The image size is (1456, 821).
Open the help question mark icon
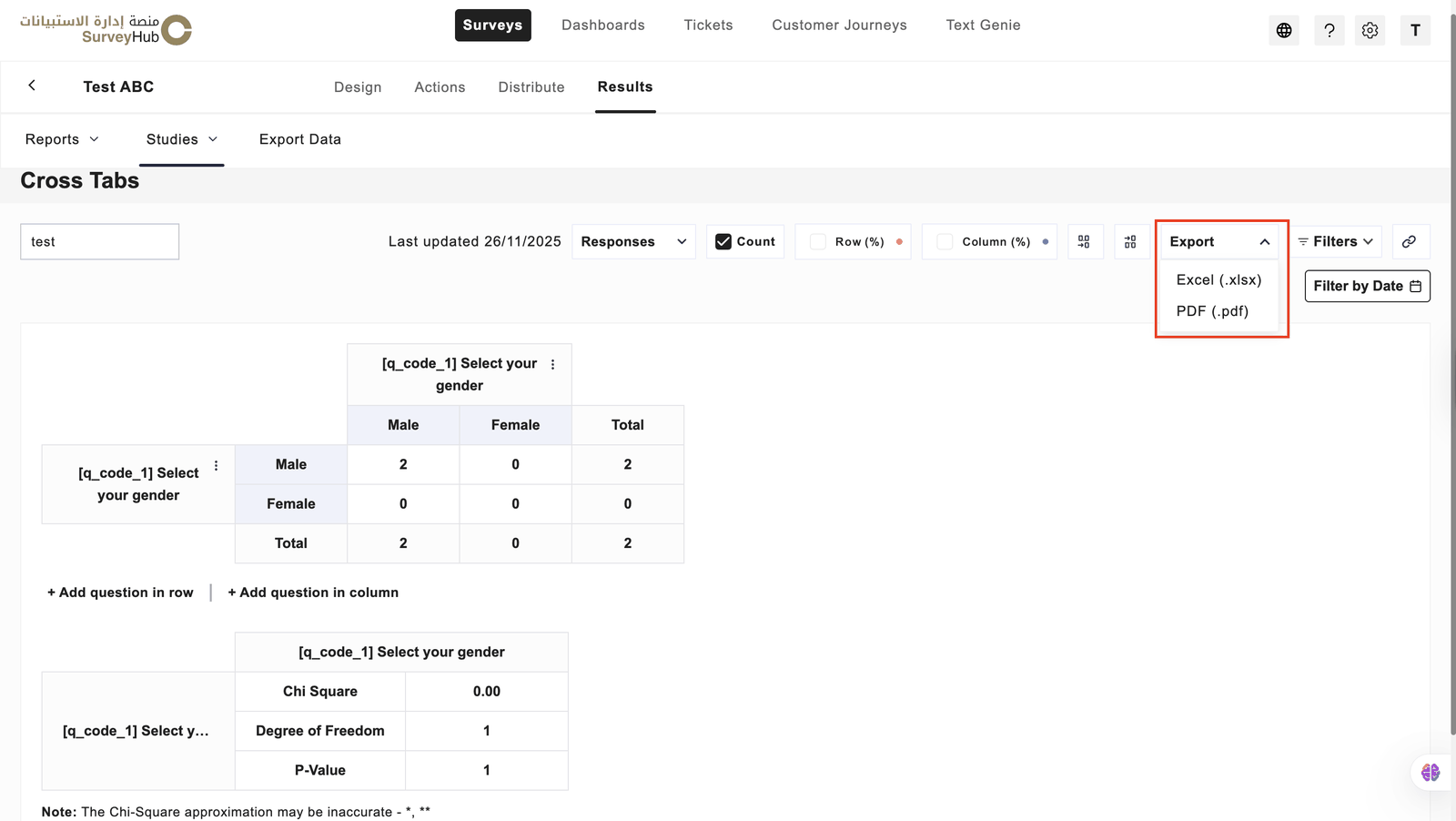point(1330,30)
